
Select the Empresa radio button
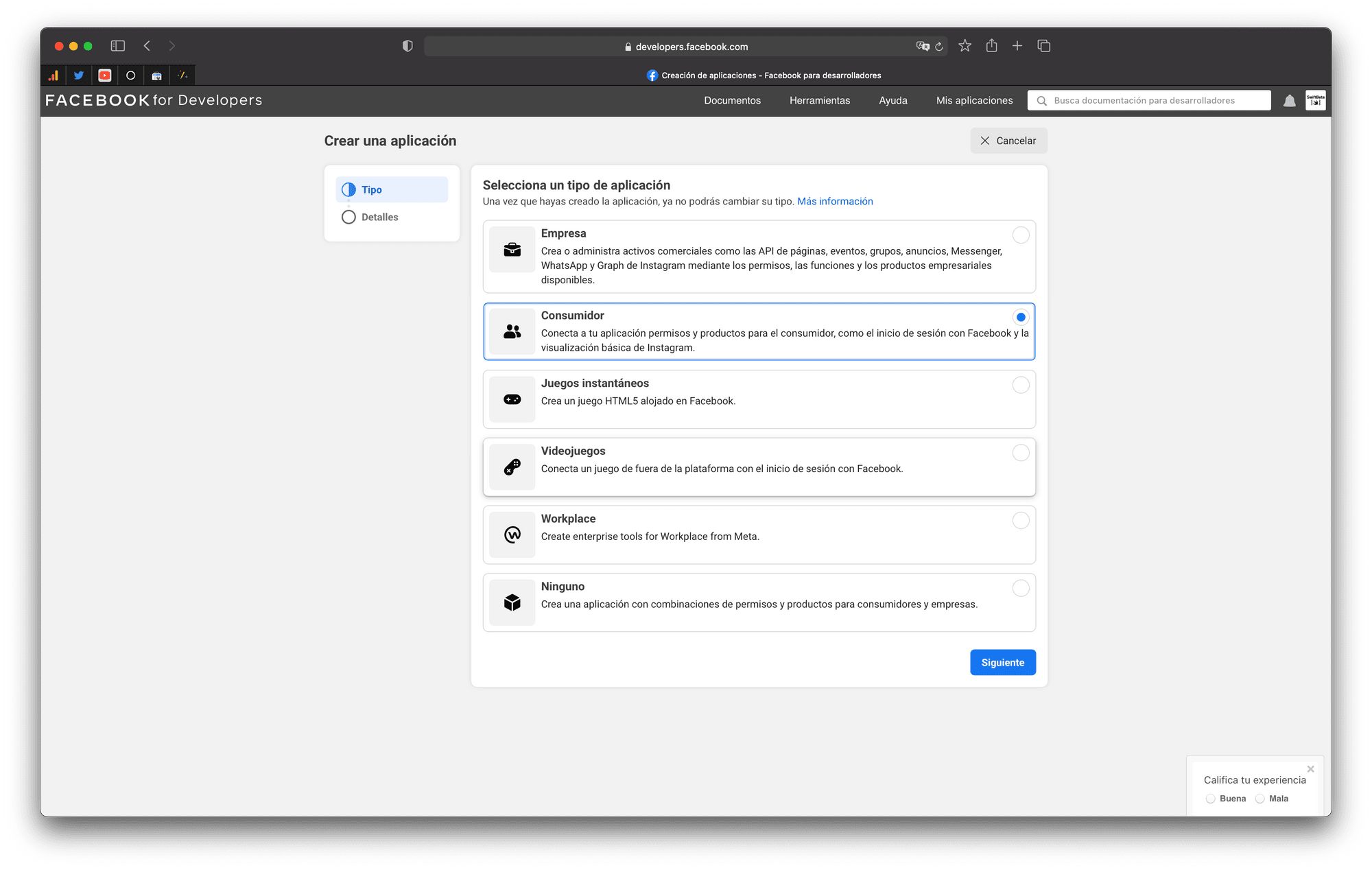pyautogui.click(x=1021, y=235)
